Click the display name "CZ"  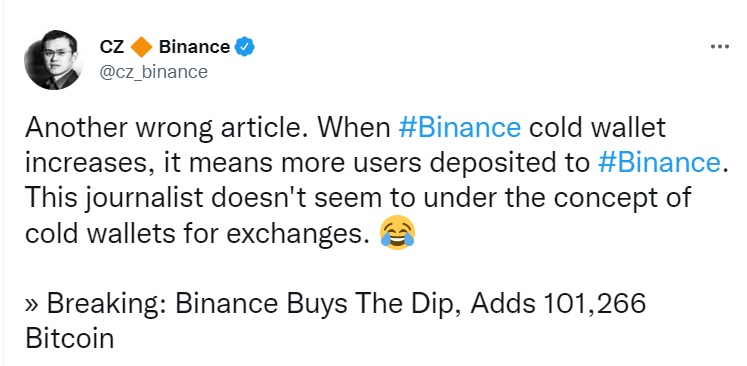point(111,47)
